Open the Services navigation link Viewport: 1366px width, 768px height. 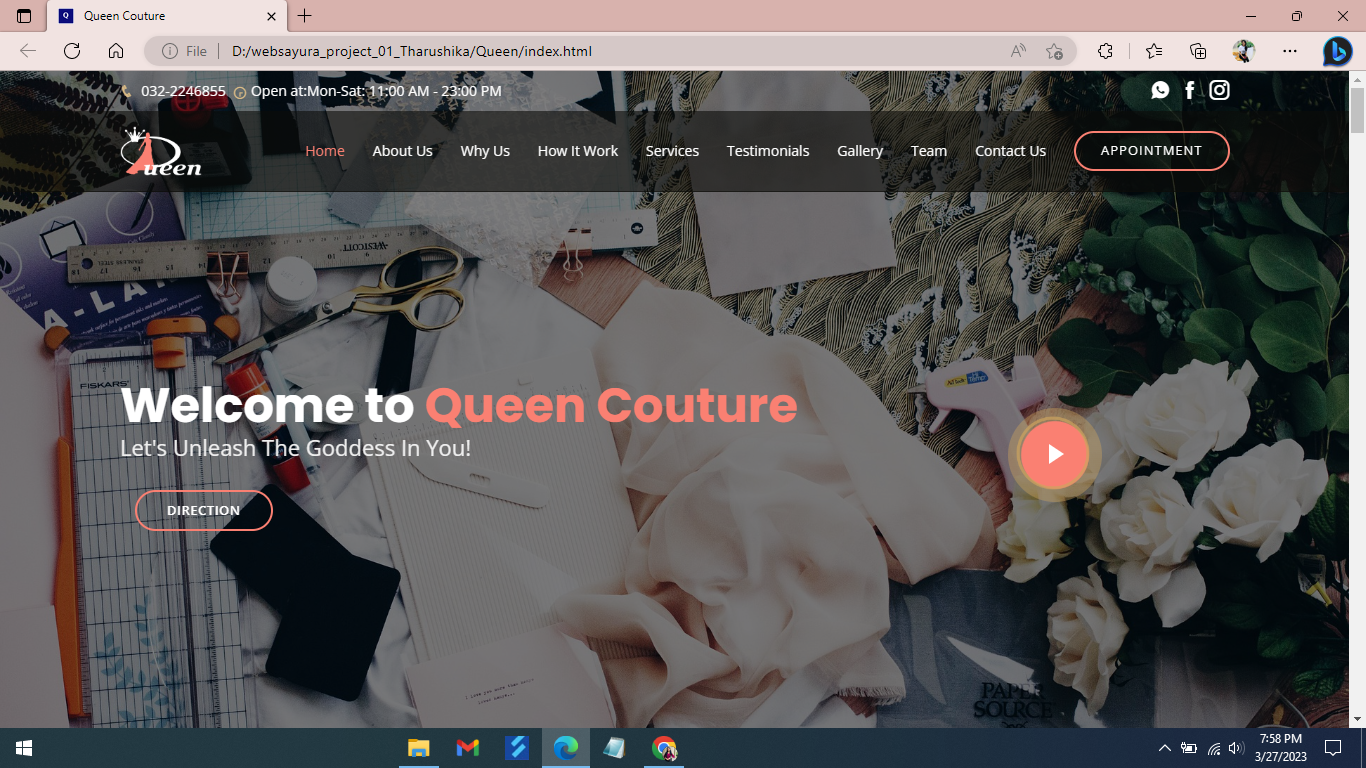click(672, 151)
